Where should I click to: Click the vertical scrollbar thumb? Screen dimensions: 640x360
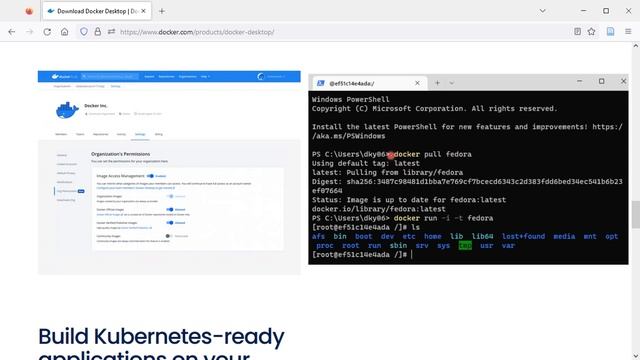click(x=636, y=214)
